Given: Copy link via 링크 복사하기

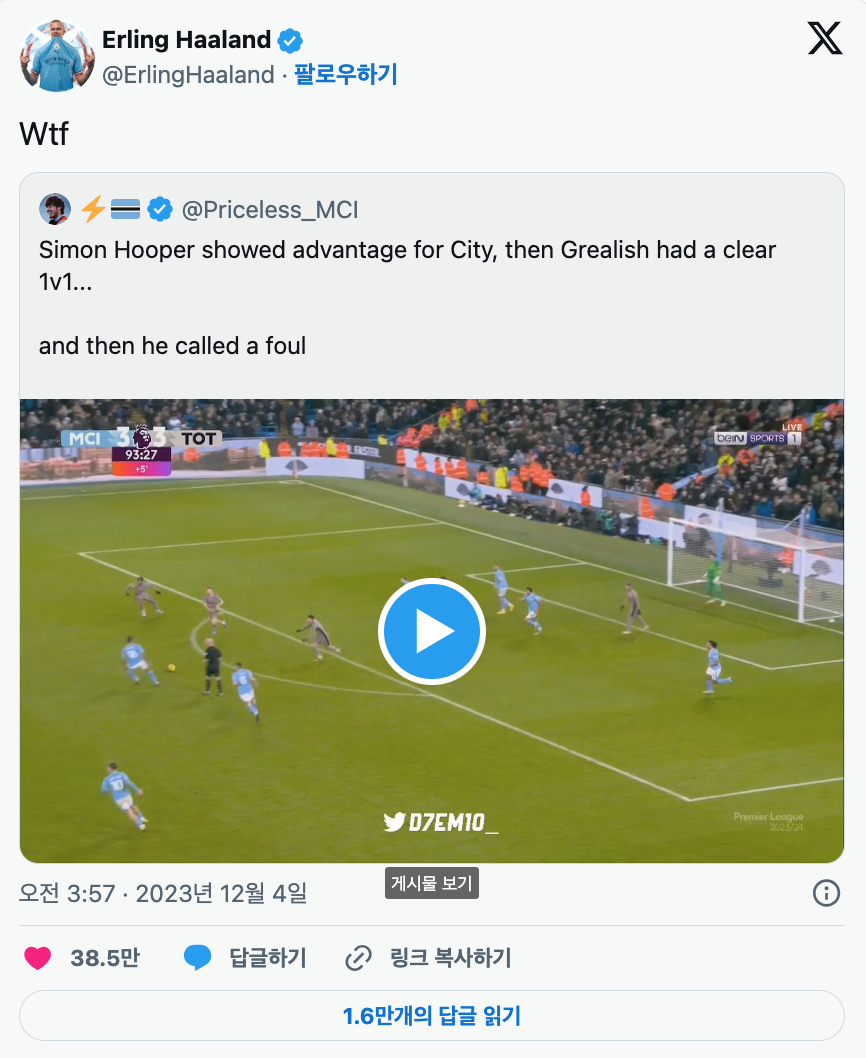Looking at the screenshot, I should [450, 958].
